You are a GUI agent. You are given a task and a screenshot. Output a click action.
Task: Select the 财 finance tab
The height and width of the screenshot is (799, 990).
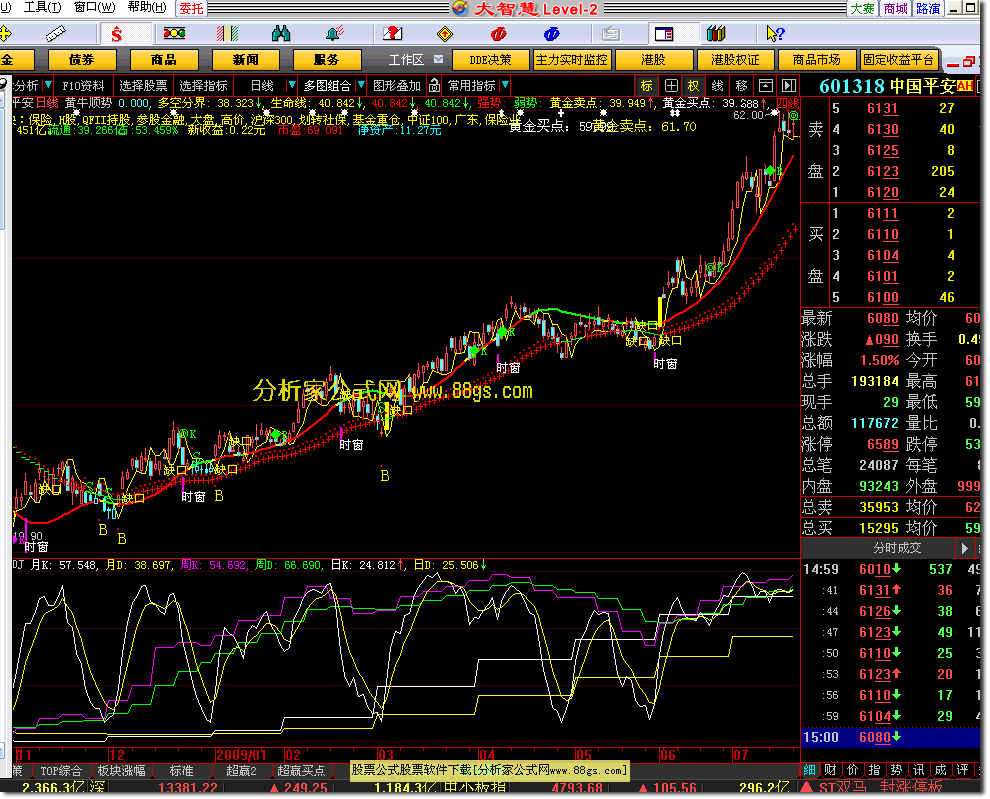tap(830, 769)
